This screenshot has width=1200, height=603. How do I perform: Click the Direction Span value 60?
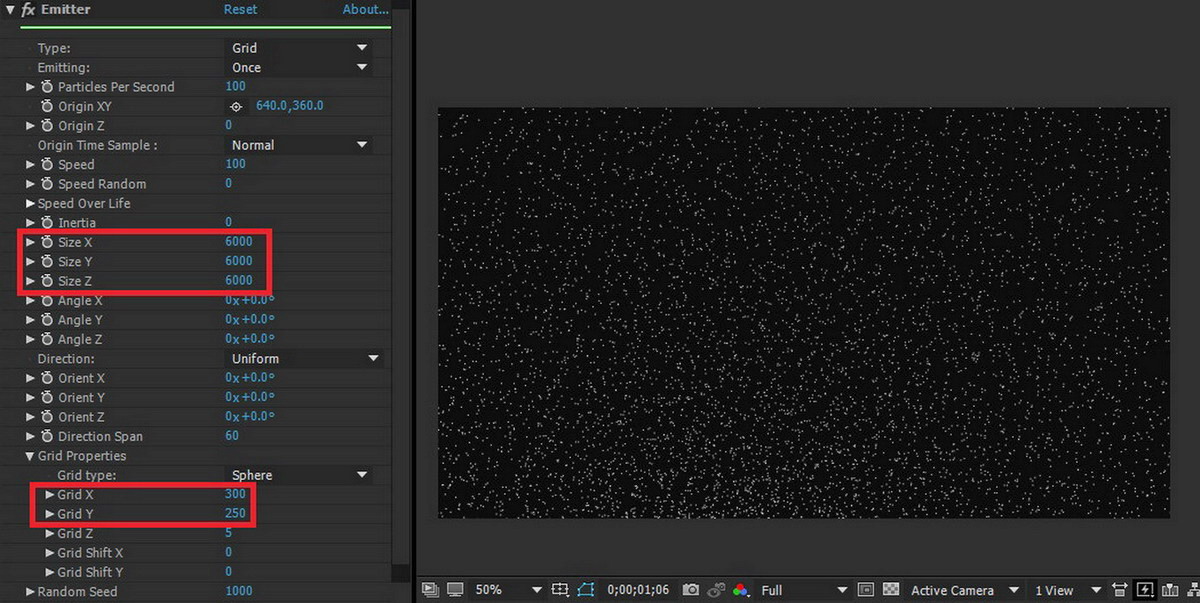coord(232,437)
